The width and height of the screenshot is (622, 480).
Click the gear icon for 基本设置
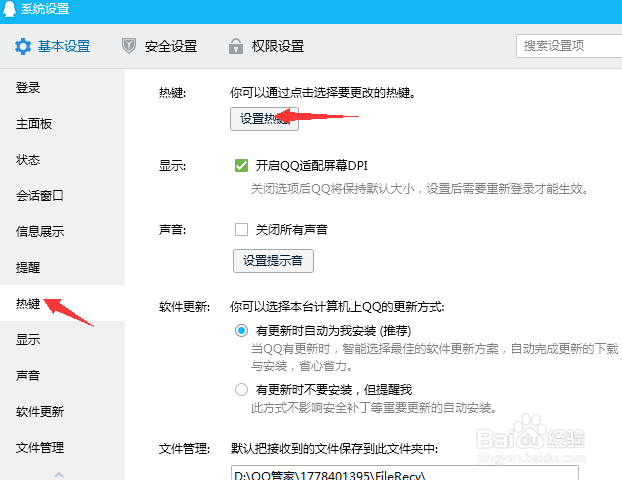tap(23, 46)
